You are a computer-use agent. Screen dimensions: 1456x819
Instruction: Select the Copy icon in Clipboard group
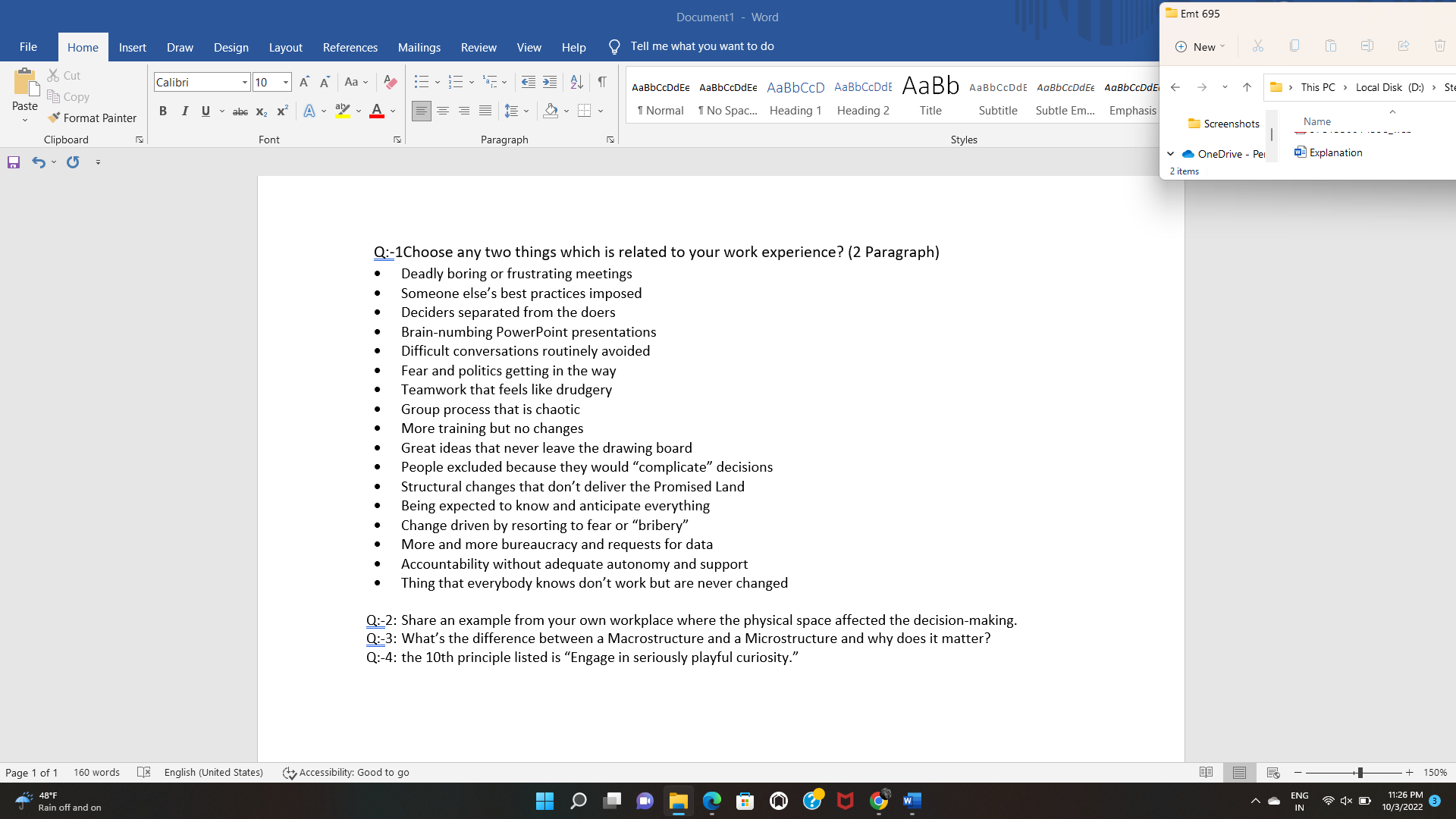coord(68,96)
